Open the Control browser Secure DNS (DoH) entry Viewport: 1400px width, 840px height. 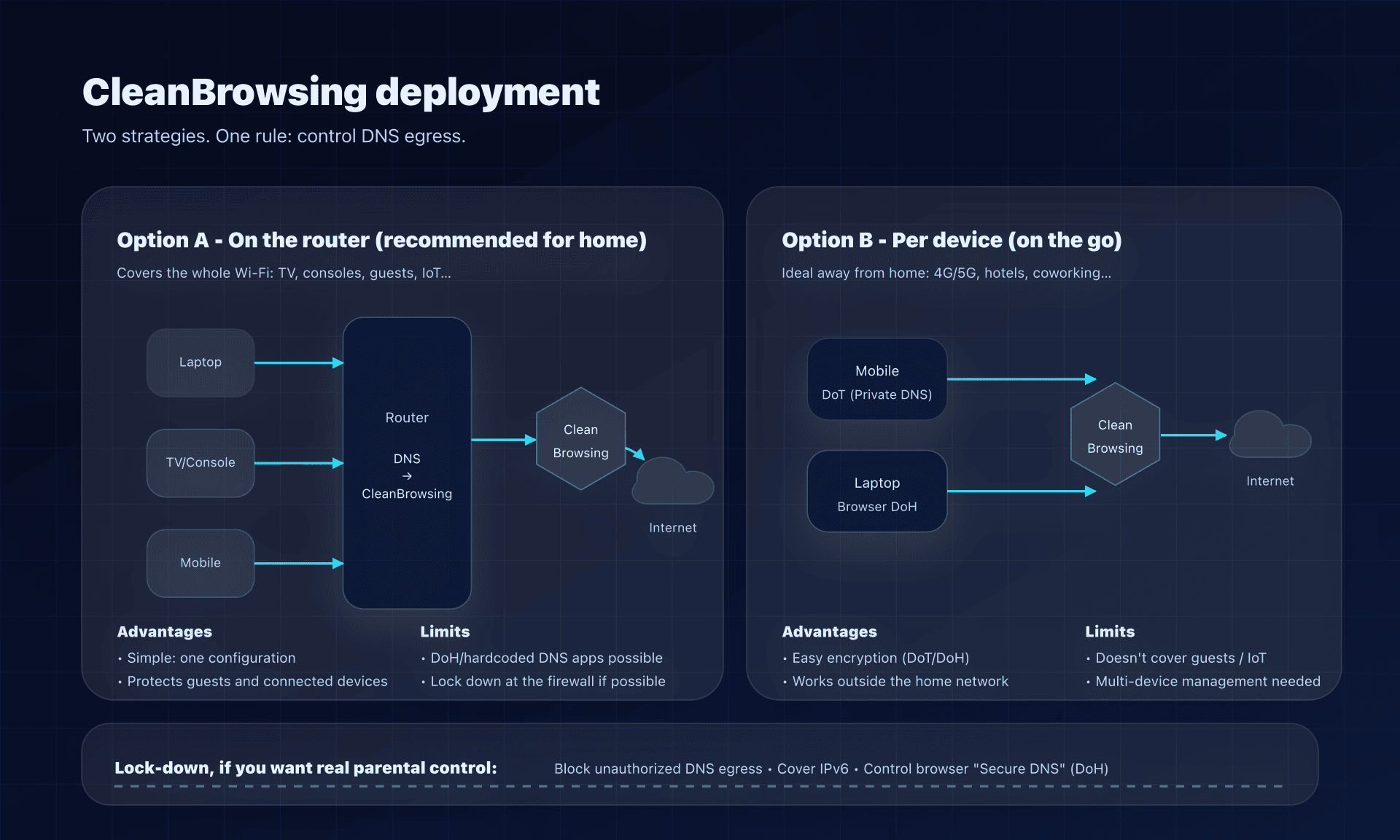(986, 769)
